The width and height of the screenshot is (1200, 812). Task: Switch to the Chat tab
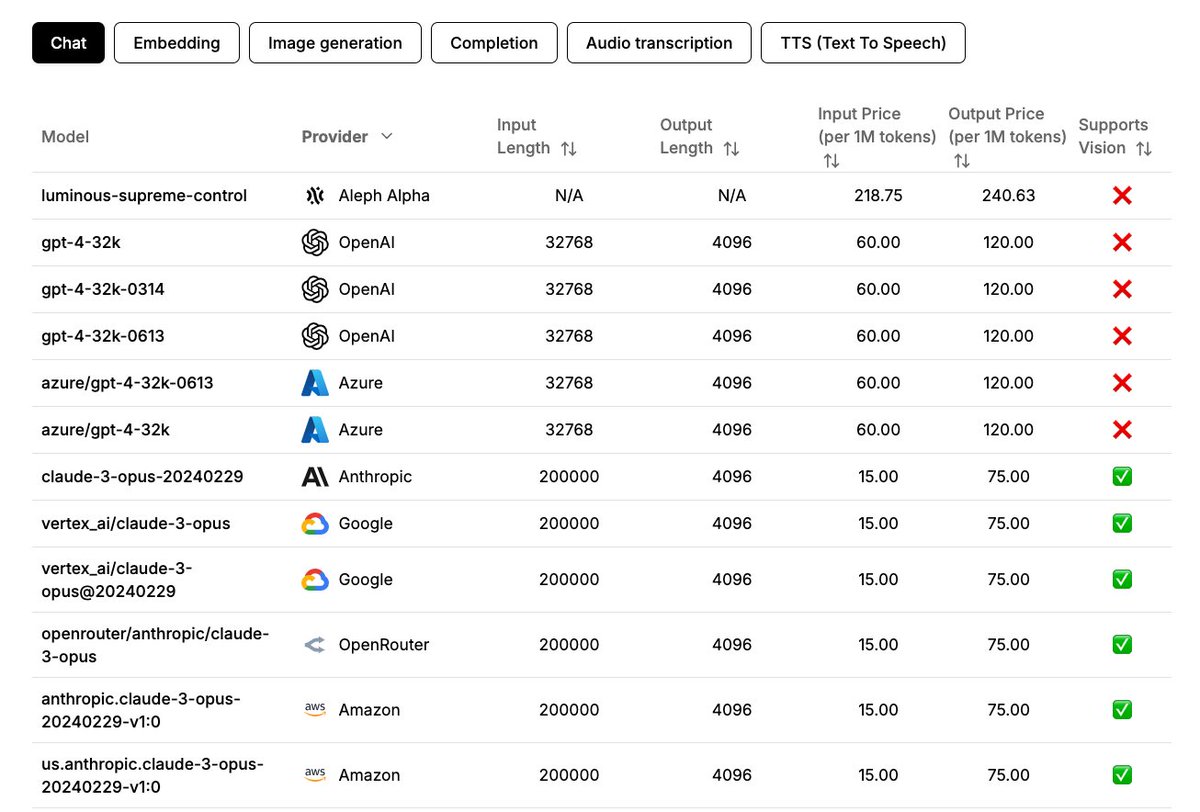pyautogui.click(x=68, y=43)
